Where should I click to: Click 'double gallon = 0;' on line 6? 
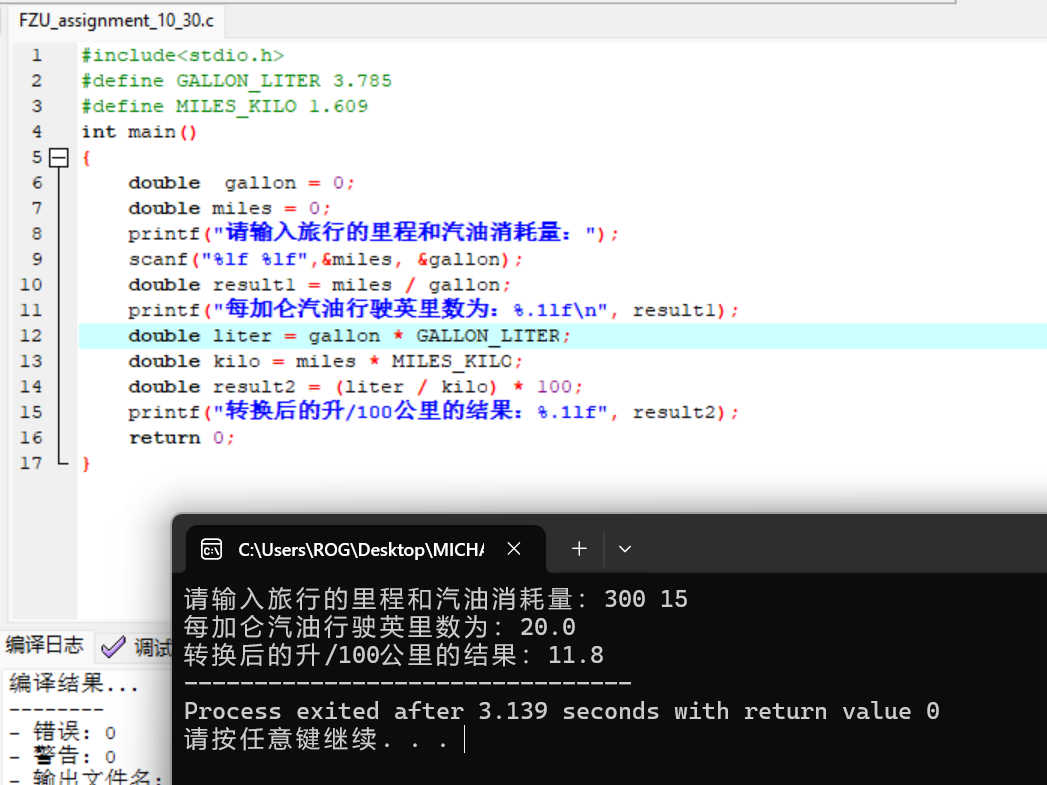(241, 183)
